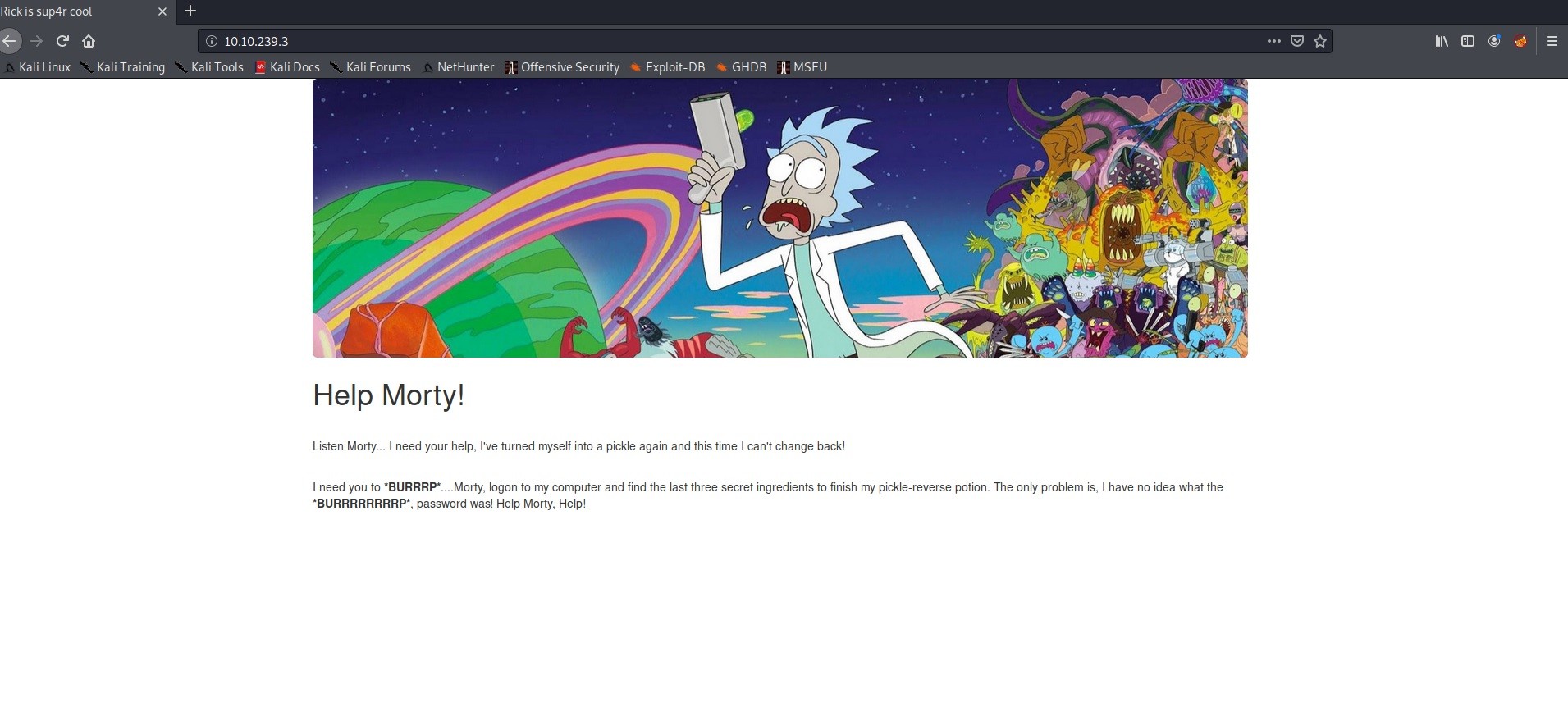Image resolution: width=1568 pixels, height=703 pixels.
Task: Open the Firefox hamburger menu
Action: click(1552, 41)
